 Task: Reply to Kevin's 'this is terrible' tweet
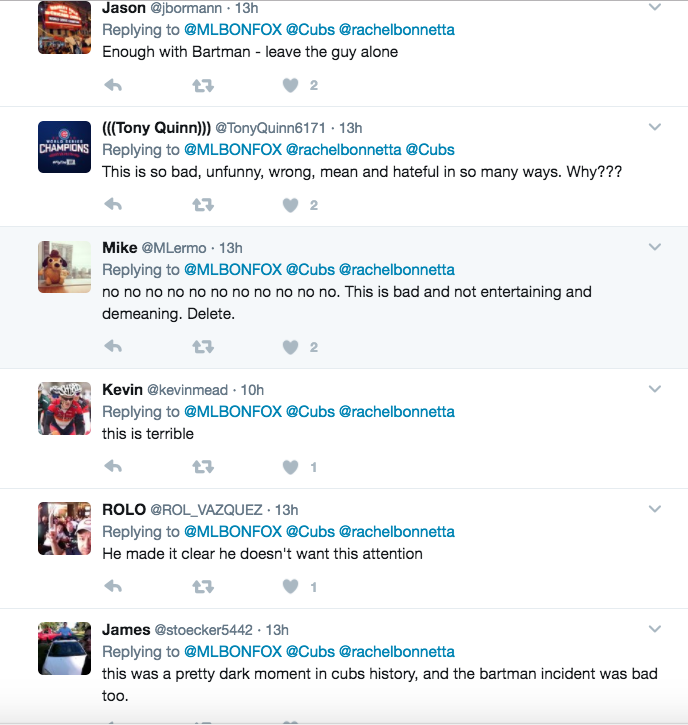click(x=113, y=468)
